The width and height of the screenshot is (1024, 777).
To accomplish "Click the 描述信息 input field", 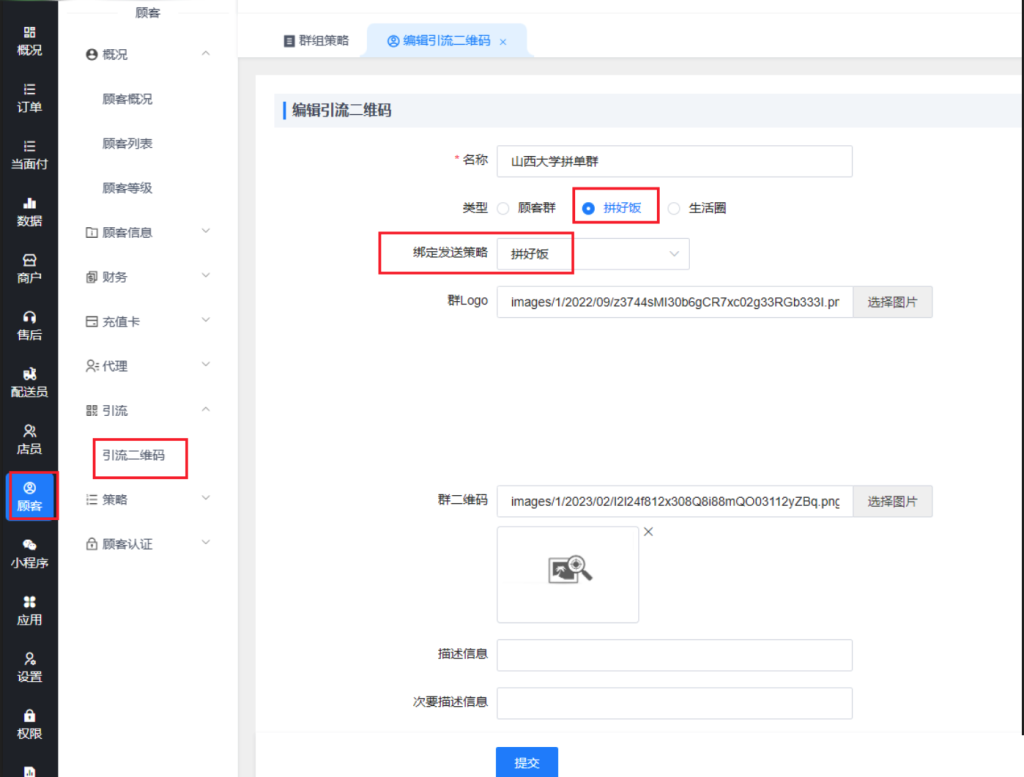I will pos(674,655).
